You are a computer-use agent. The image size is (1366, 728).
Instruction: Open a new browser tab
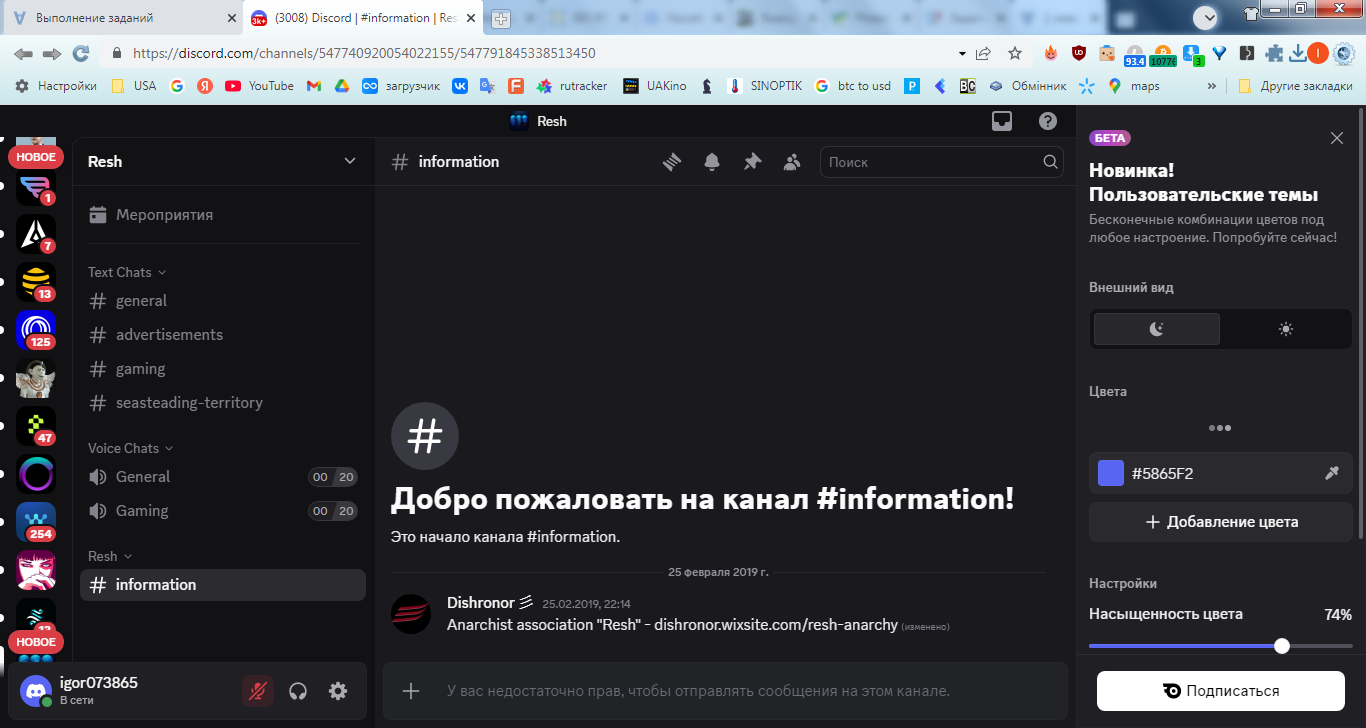[501, 19]
